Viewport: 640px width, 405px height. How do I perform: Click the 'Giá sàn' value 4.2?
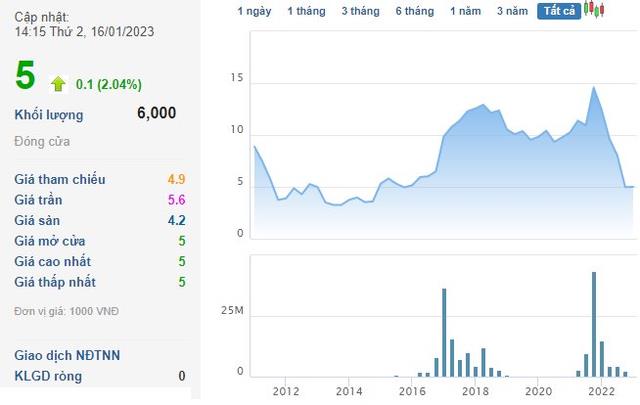click(176, 221)
